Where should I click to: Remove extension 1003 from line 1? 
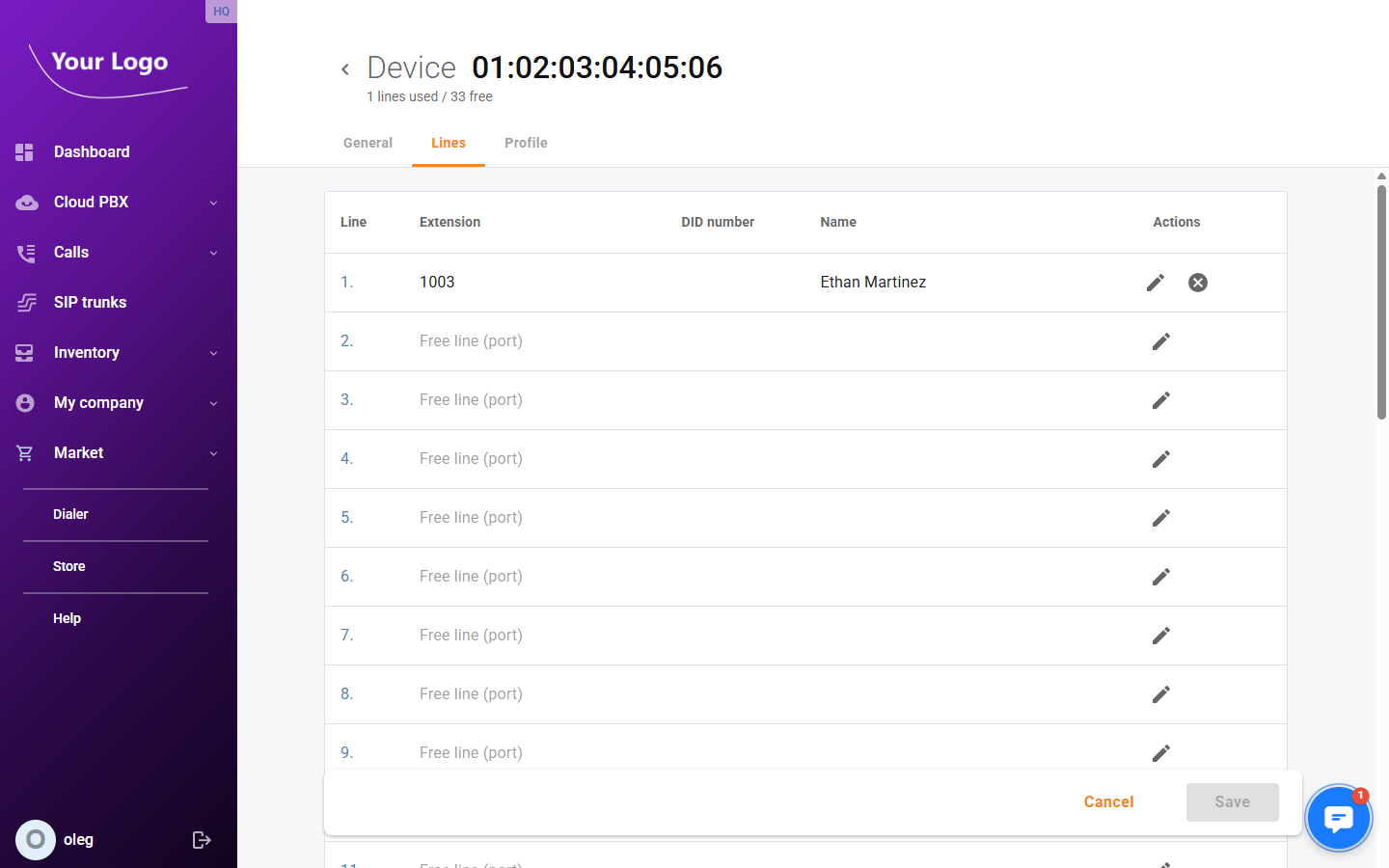tap(1197, 283)
